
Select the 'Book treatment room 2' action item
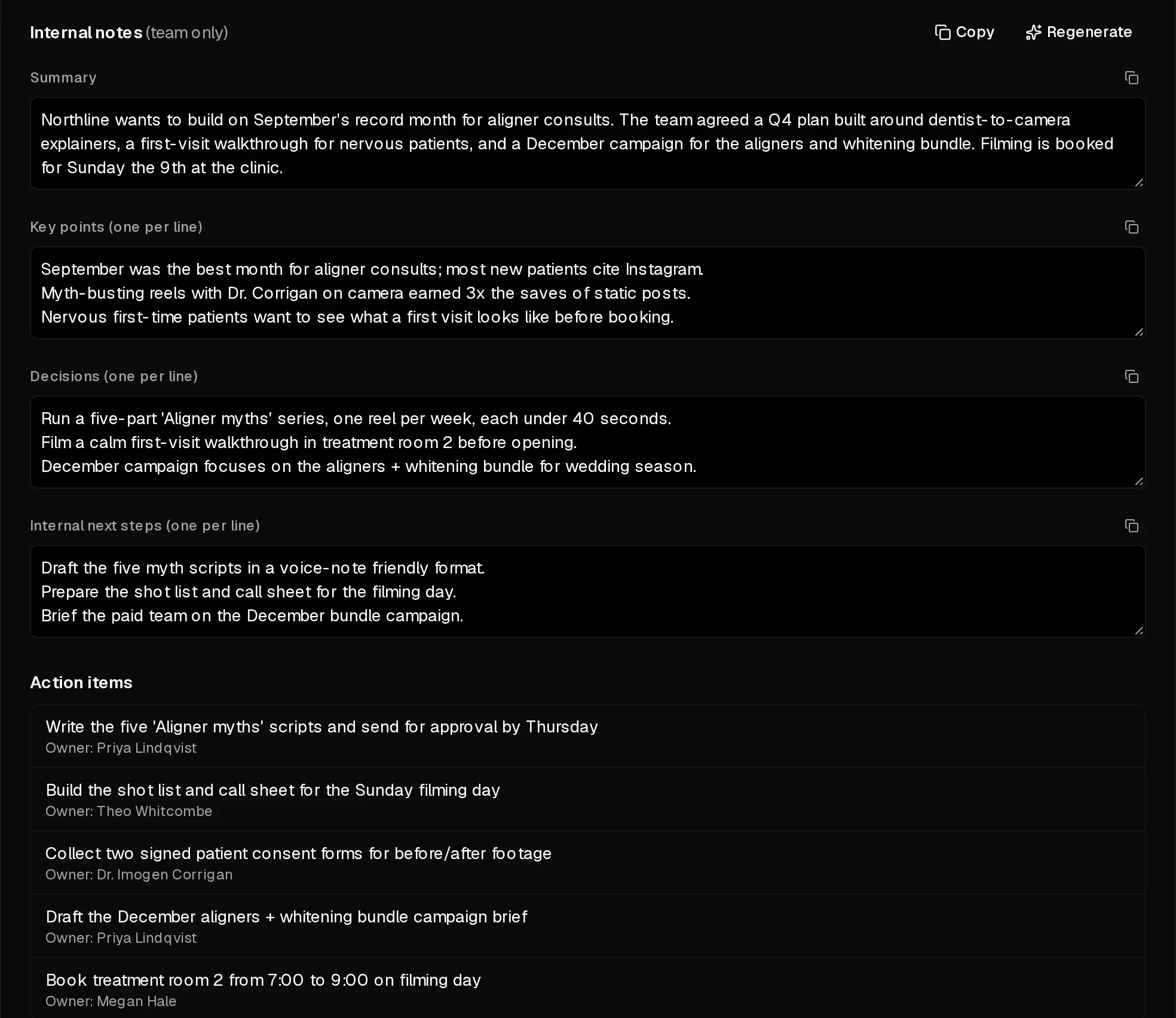587,988
